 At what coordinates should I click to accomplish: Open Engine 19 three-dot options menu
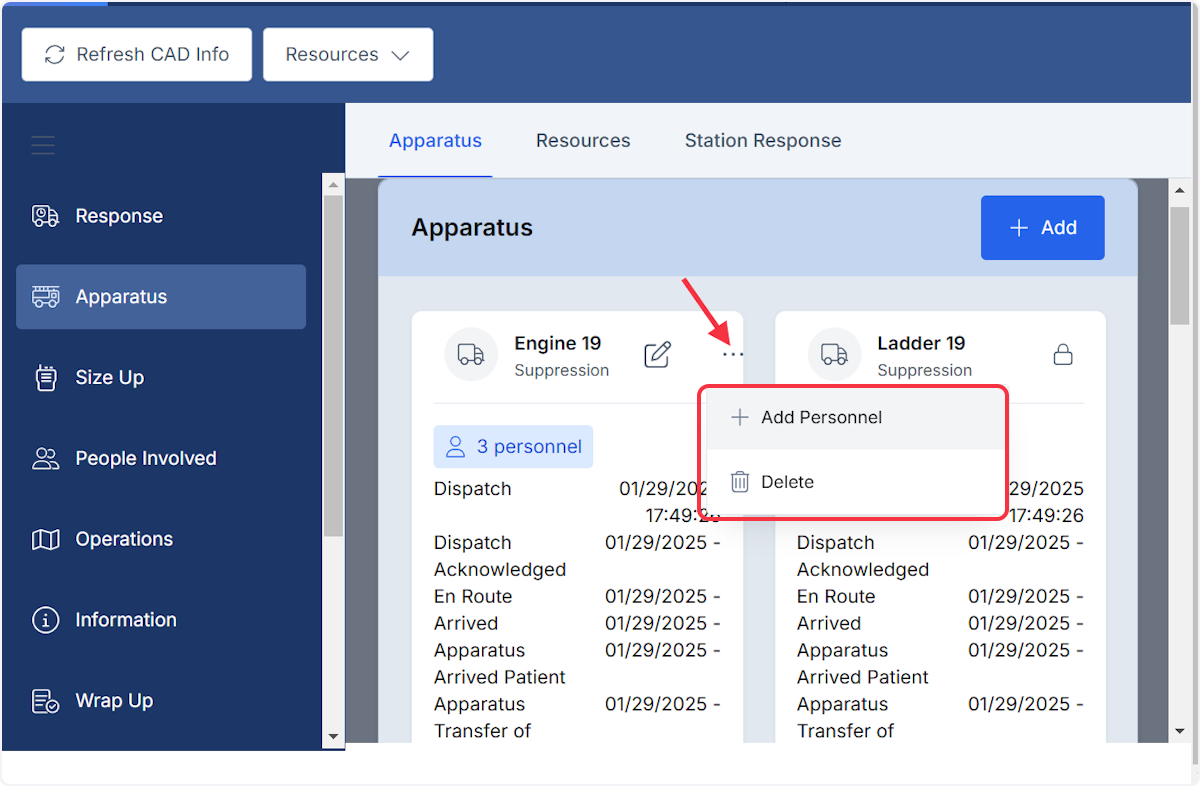pyautogui.click(x=733, y=354)
